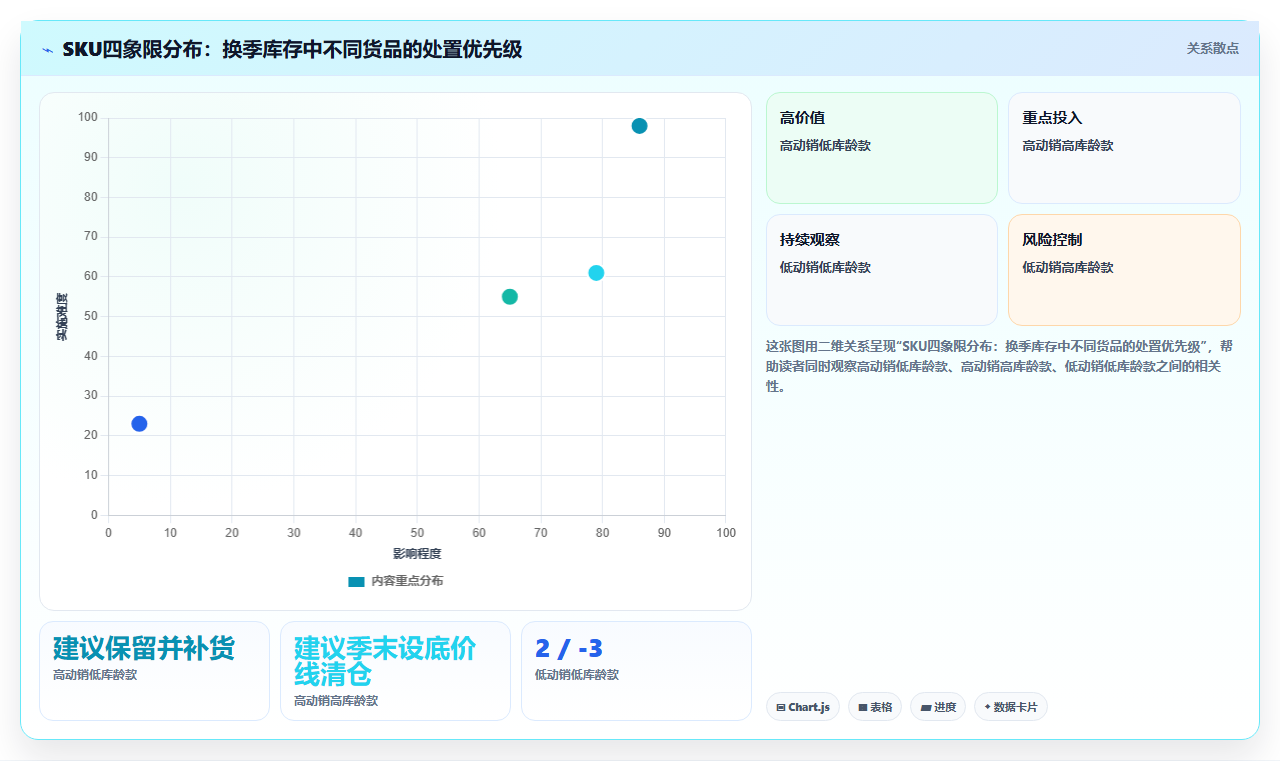The image size is (1280, 761).
Task: Click 高动销高库龄款 subtitle under 重点投入
Action: (1067, 146)
